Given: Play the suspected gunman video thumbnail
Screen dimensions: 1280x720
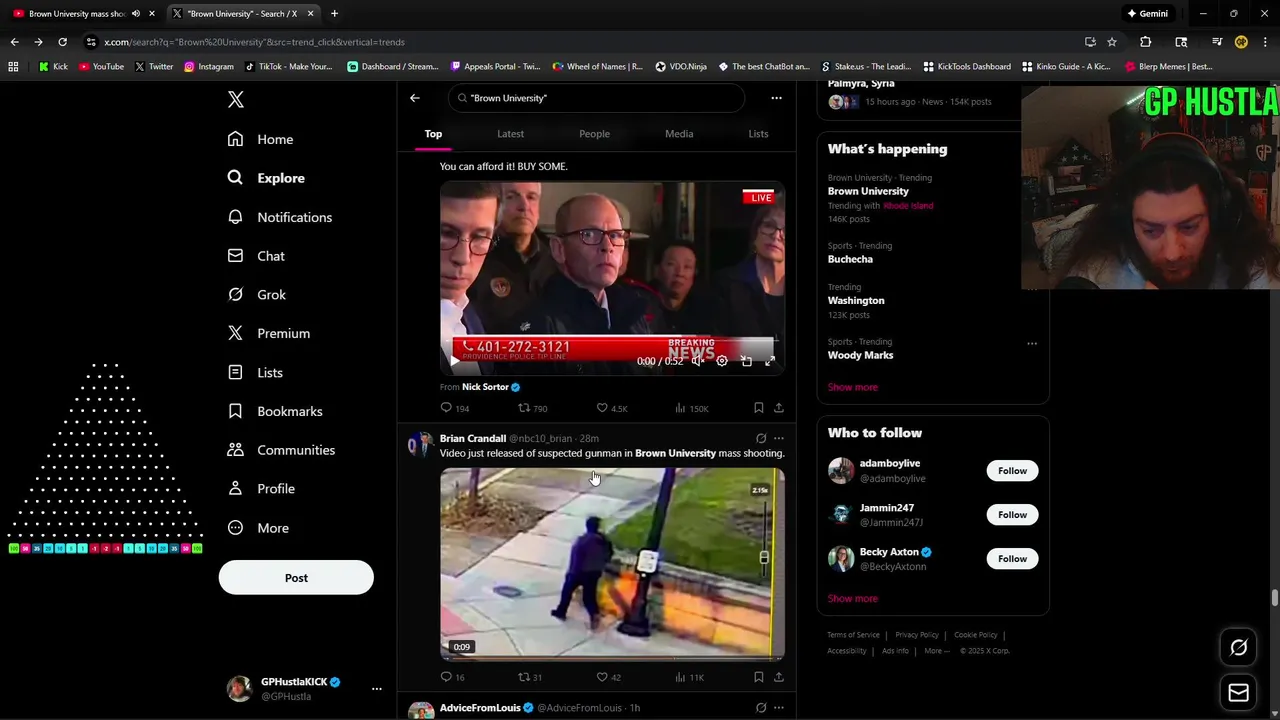Looking at the screenshot, I should 612,563.
